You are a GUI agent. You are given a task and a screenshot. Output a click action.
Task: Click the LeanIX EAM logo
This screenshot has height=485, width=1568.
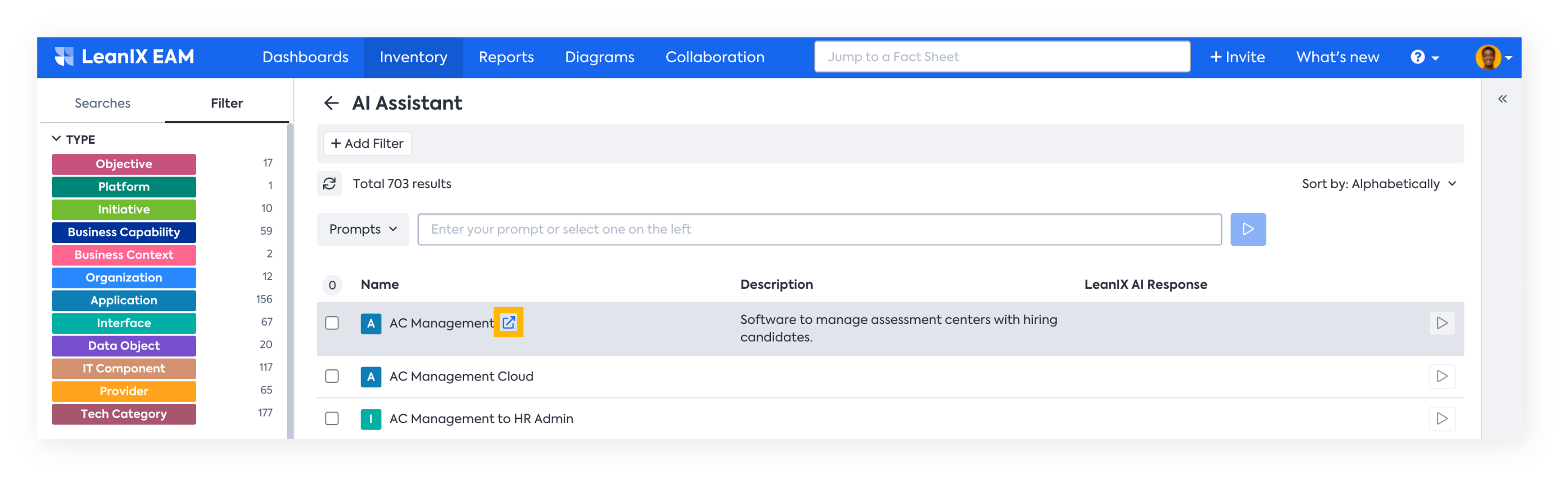[124, 57]
